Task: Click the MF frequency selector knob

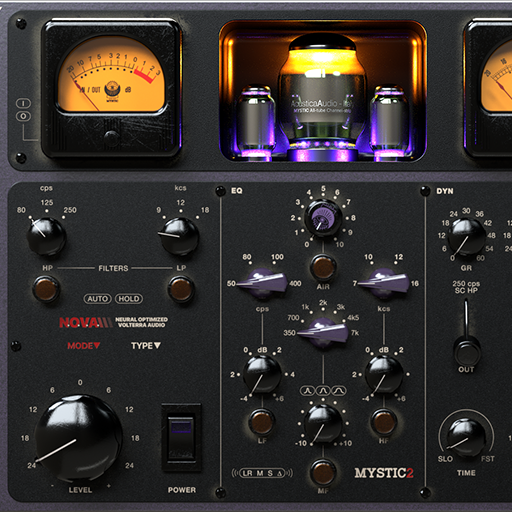Action: (323, 333)
